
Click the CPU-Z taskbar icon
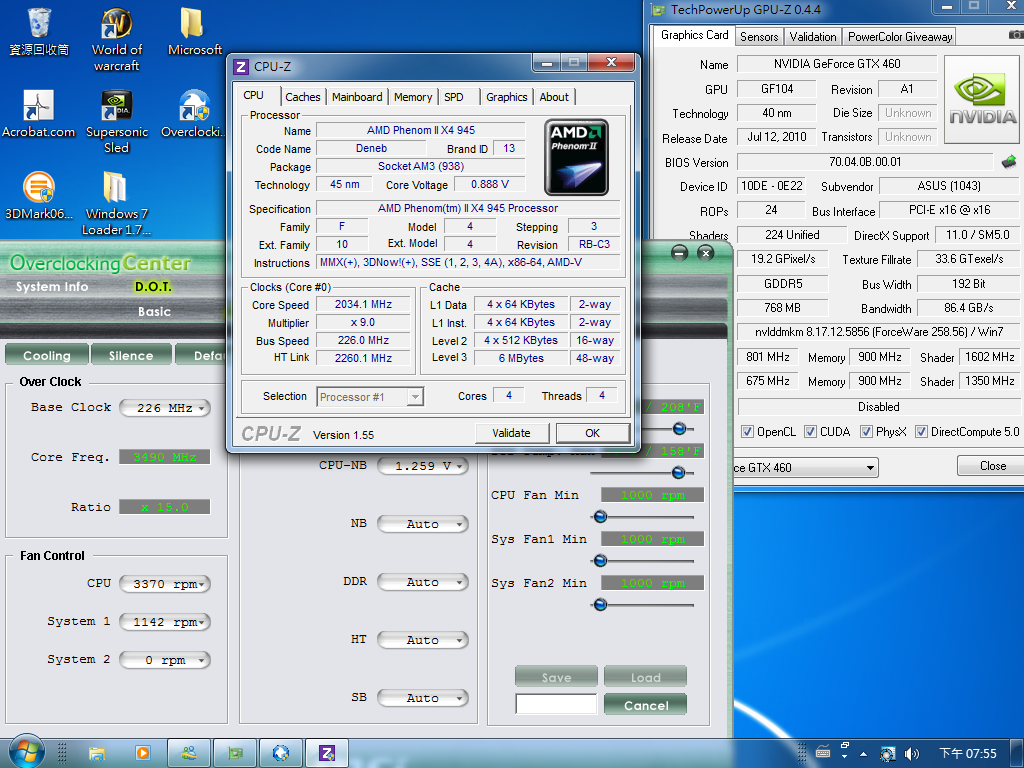click(x=326, y=752)
